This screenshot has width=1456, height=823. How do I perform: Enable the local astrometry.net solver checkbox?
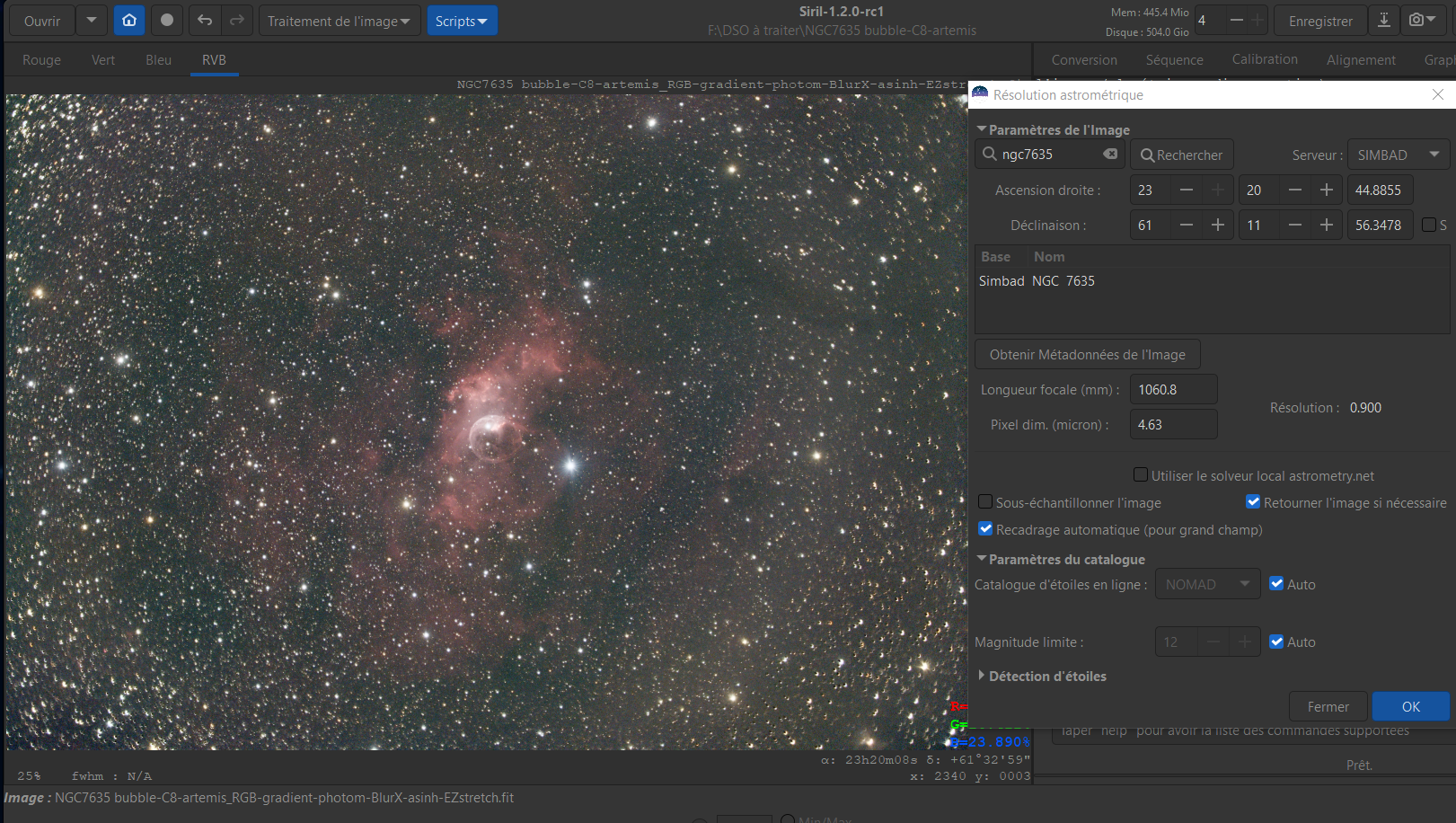(x=1141, y=474)
